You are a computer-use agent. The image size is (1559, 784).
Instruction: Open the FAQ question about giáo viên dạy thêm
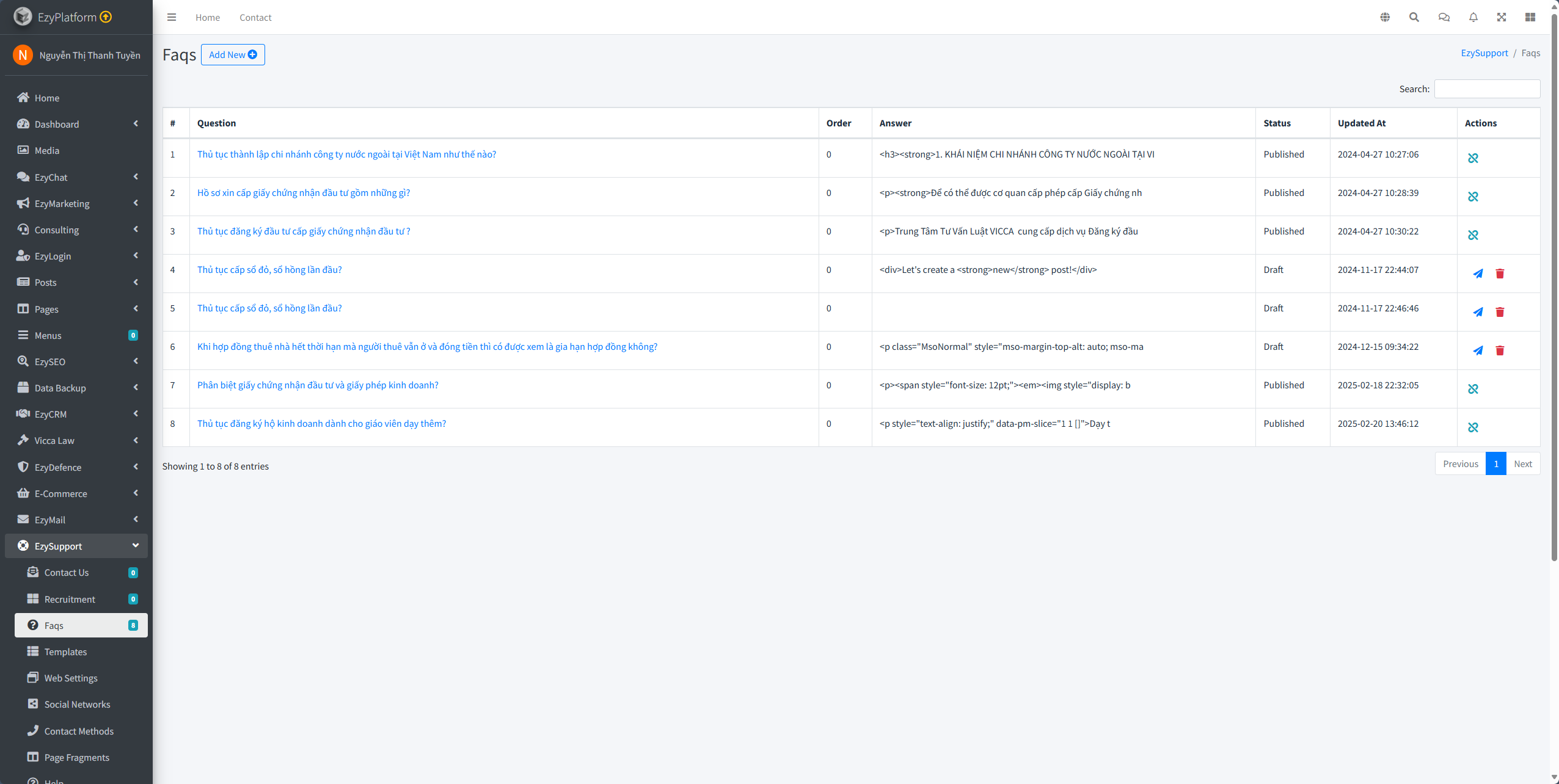click(x=321, y=424)
